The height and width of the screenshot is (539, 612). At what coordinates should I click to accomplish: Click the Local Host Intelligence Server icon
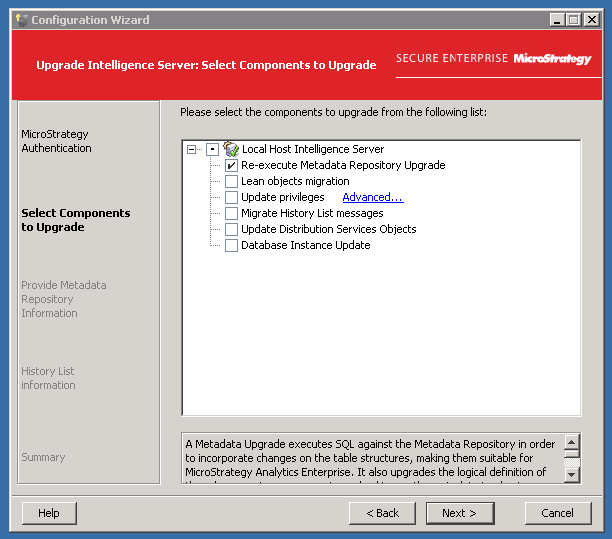pyautogui.click(x=231, y=149)
